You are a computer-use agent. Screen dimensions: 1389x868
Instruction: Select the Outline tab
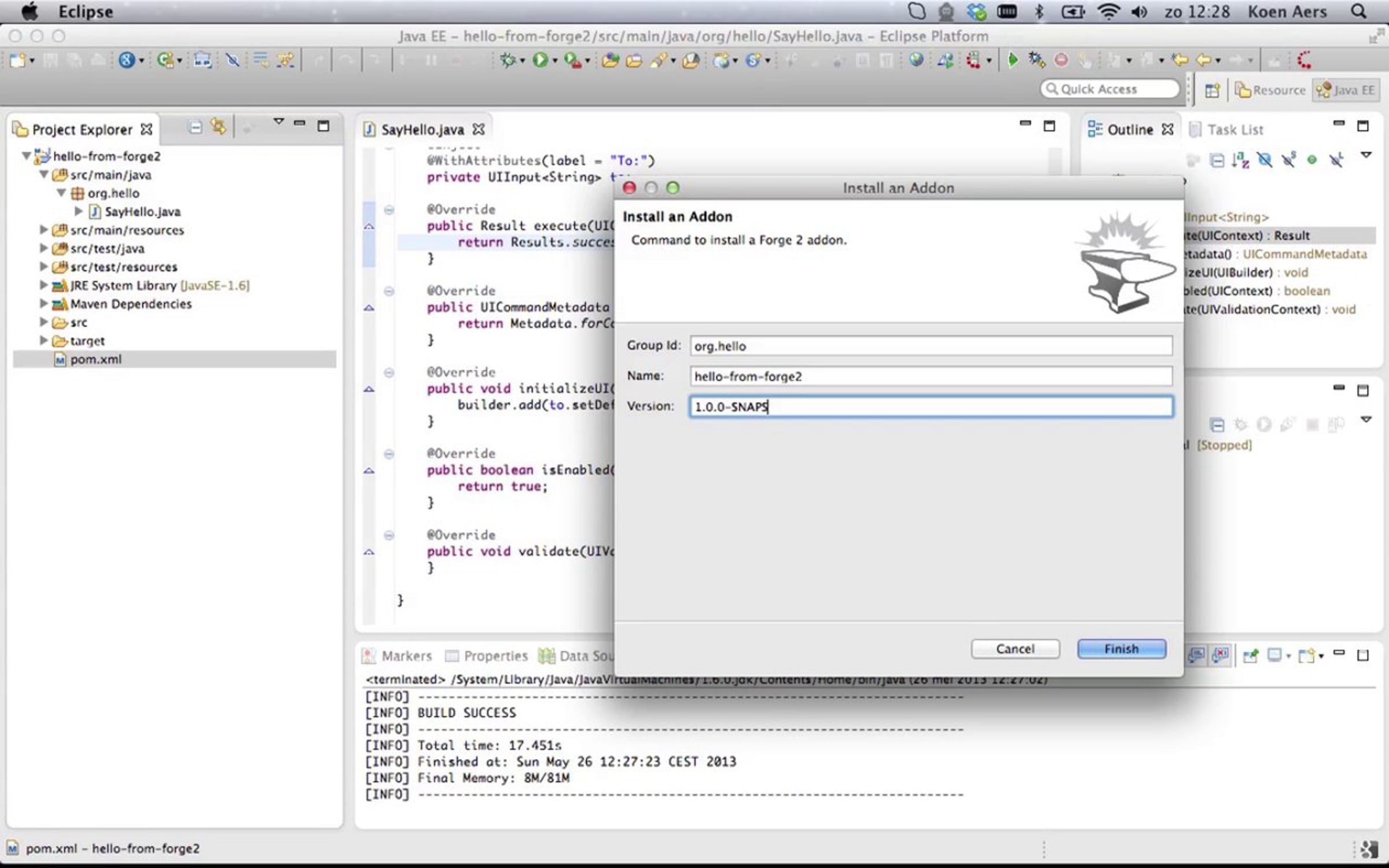pos(1130,130)
